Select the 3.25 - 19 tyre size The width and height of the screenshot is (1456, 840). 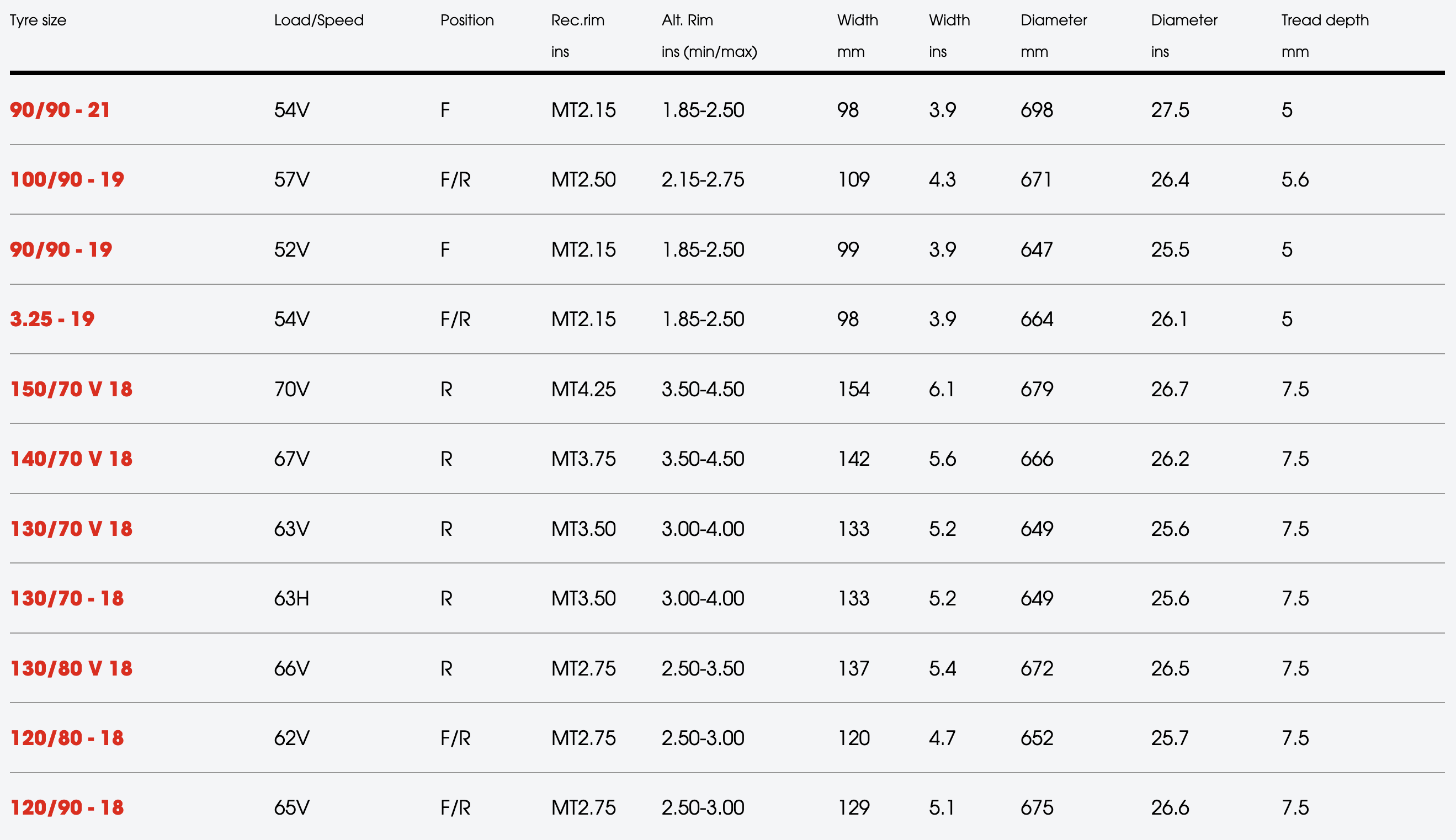52,319
